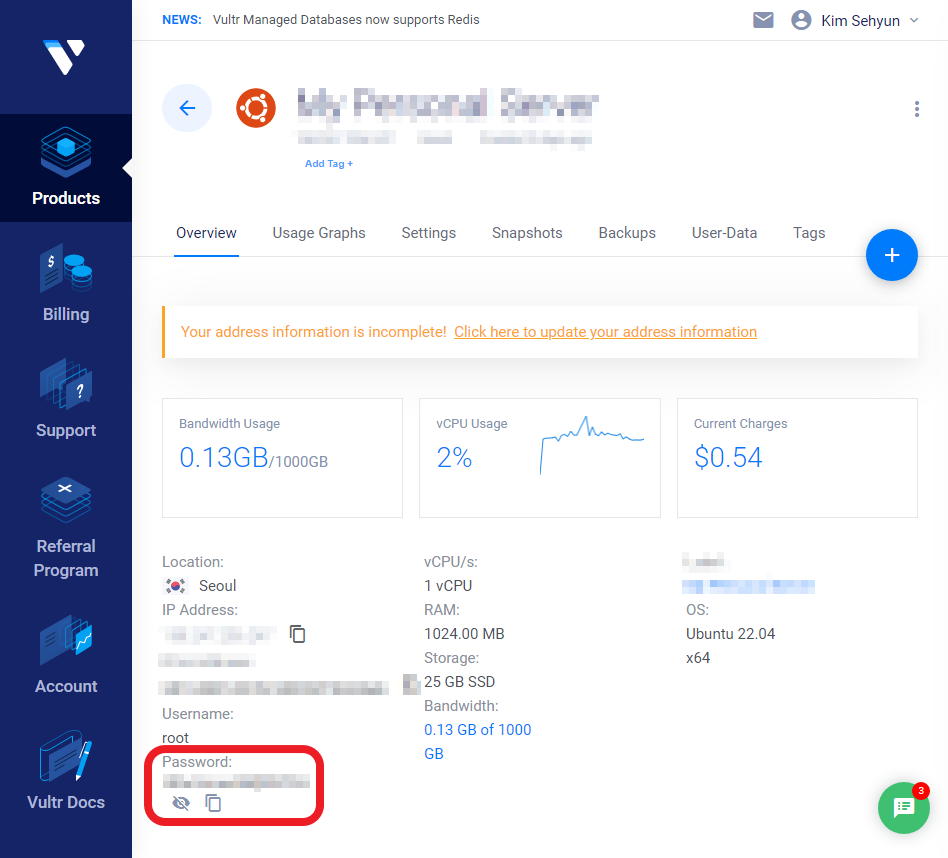Click the blurred password value
Screen dimensions: 948x858
click(236, 781)
